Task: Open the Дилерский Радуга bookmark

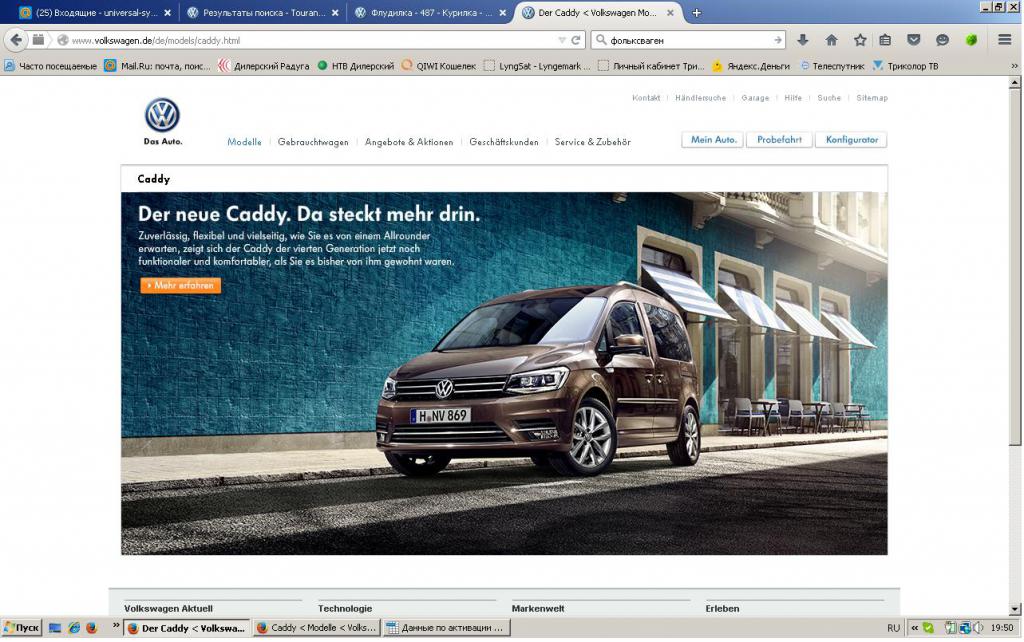Action: (263, 66)
